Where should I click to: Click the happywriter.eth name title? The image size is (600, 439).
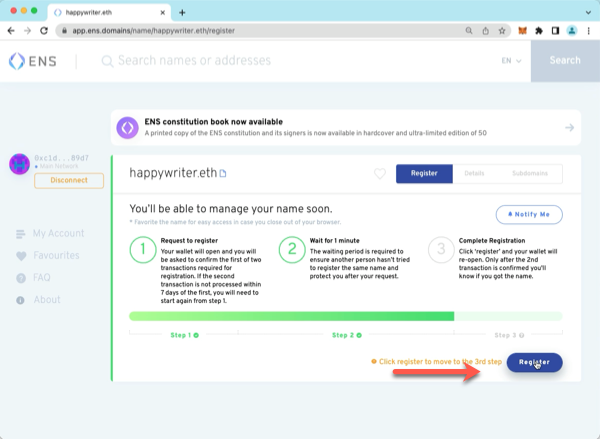tap(173, 173)
